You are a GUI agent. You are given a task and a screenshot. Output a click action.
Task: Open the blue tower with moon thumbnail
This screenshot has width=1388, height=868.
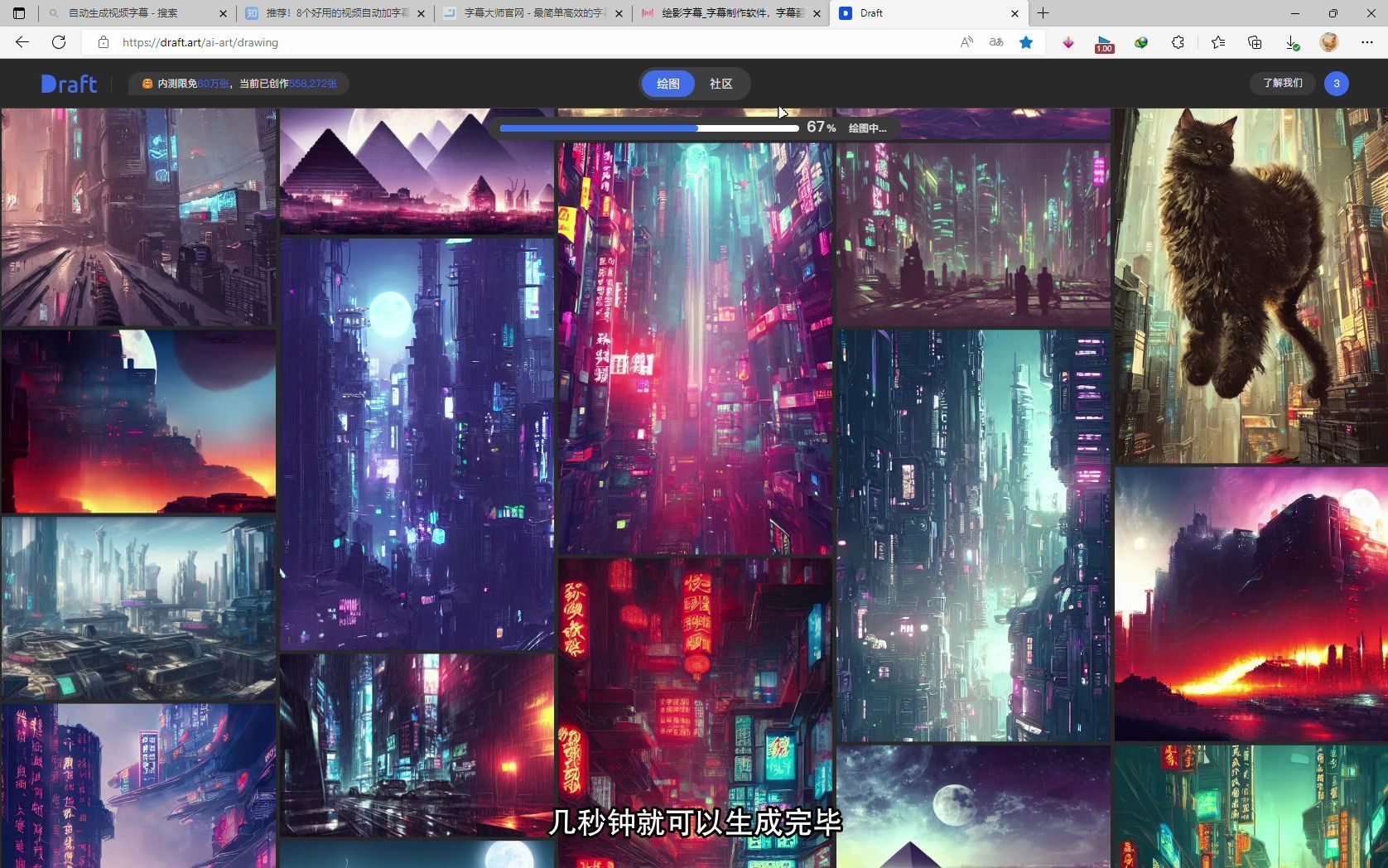click(x=417, y=444)
